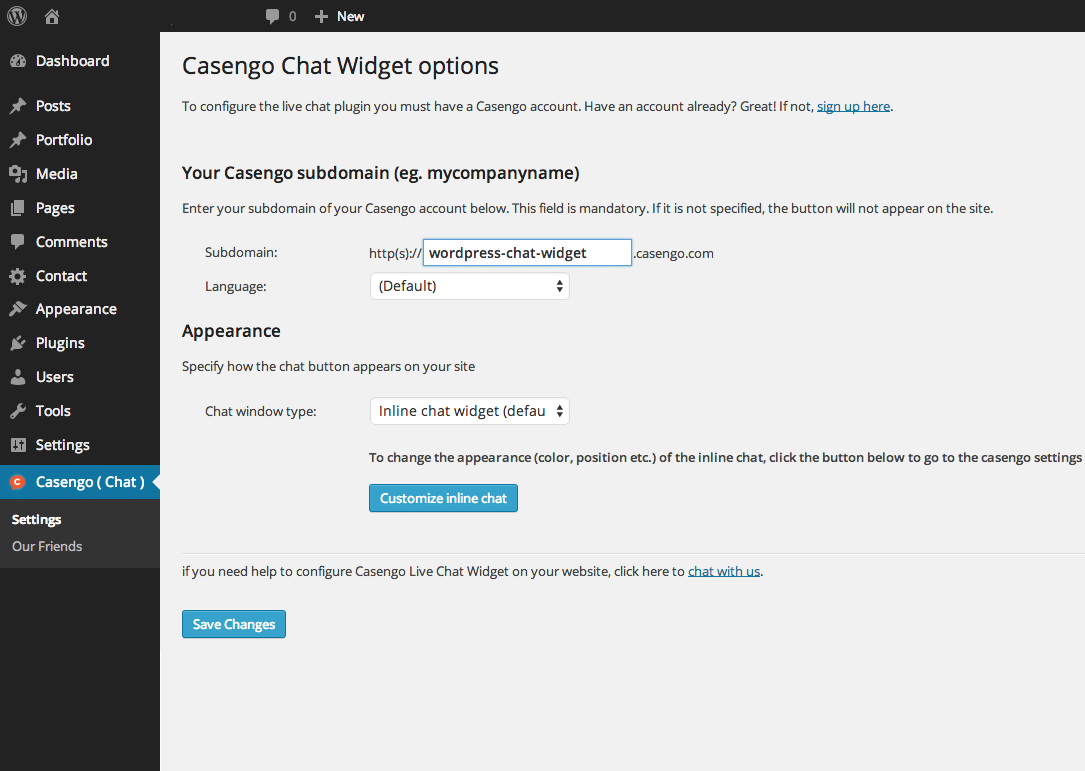Viewport: 1085px width, 771px height.
Task: Click the Appearance section heading
Action: [231, 331]
